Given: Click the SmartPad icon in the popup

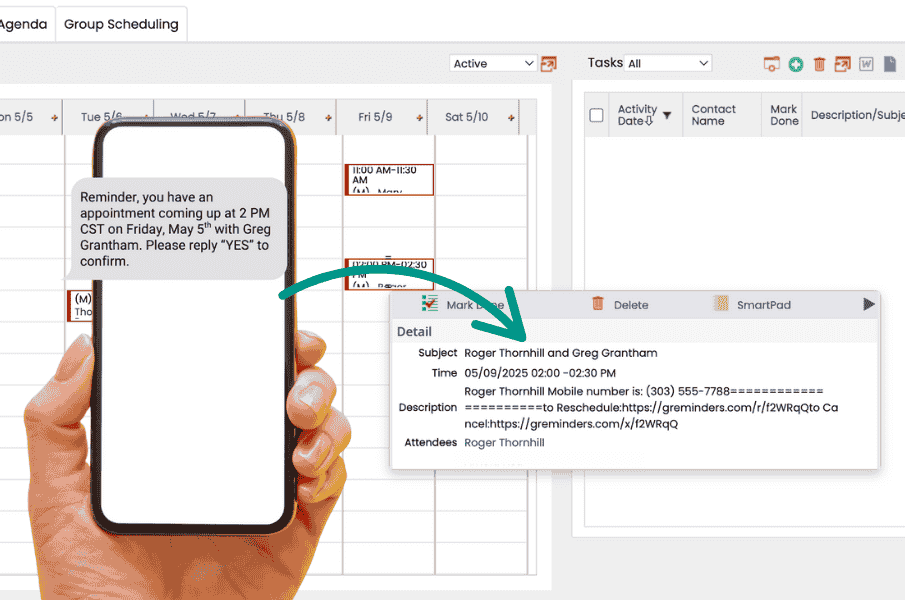Looking at the screenshot, I should point(721,304).
